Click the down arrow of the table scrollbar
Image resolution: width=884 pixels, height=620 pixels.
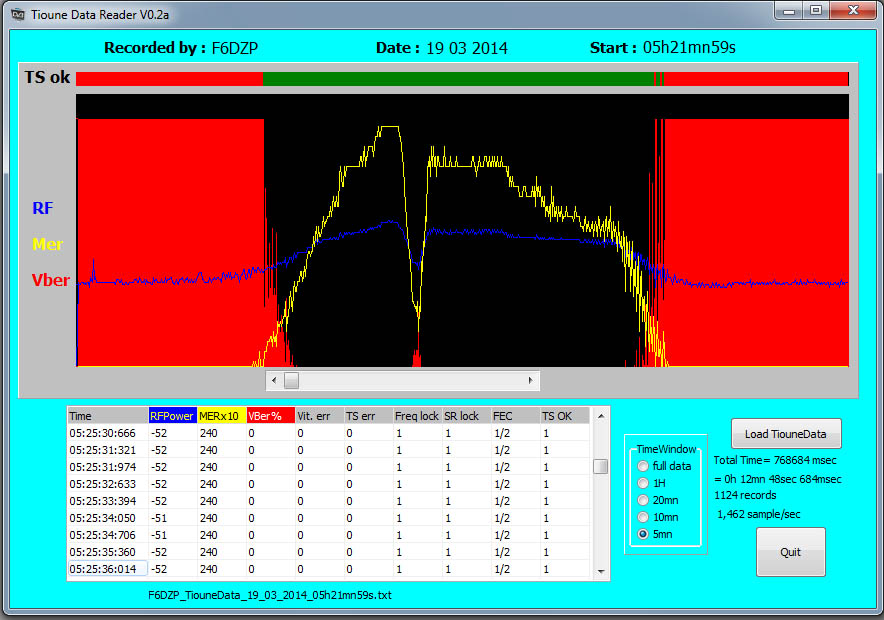click(601, 571)
